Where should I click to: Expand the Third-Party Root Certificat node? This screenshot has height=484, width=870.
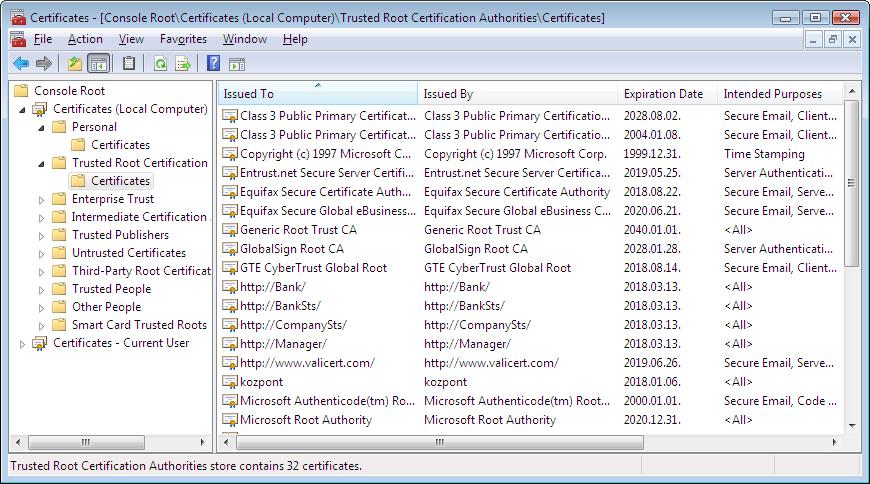41,272
